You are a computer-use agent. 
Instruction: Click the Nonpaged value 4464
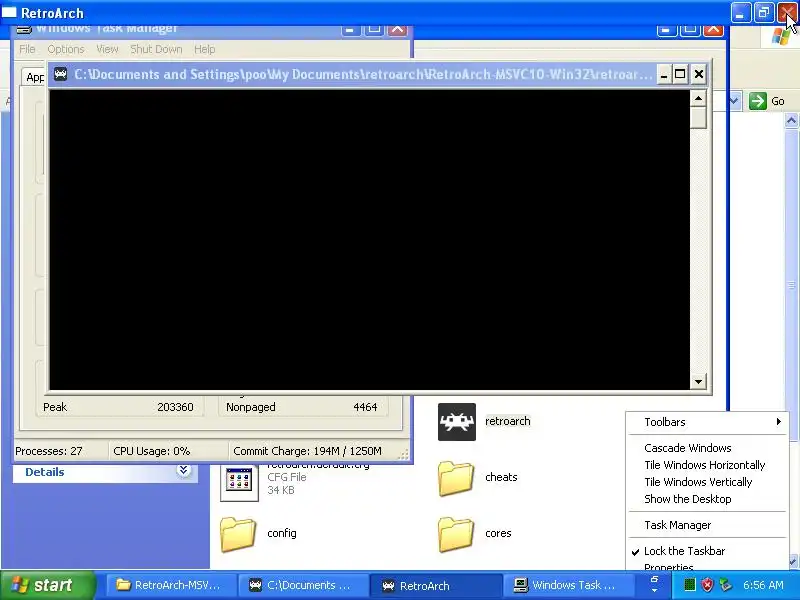(365, 407)
